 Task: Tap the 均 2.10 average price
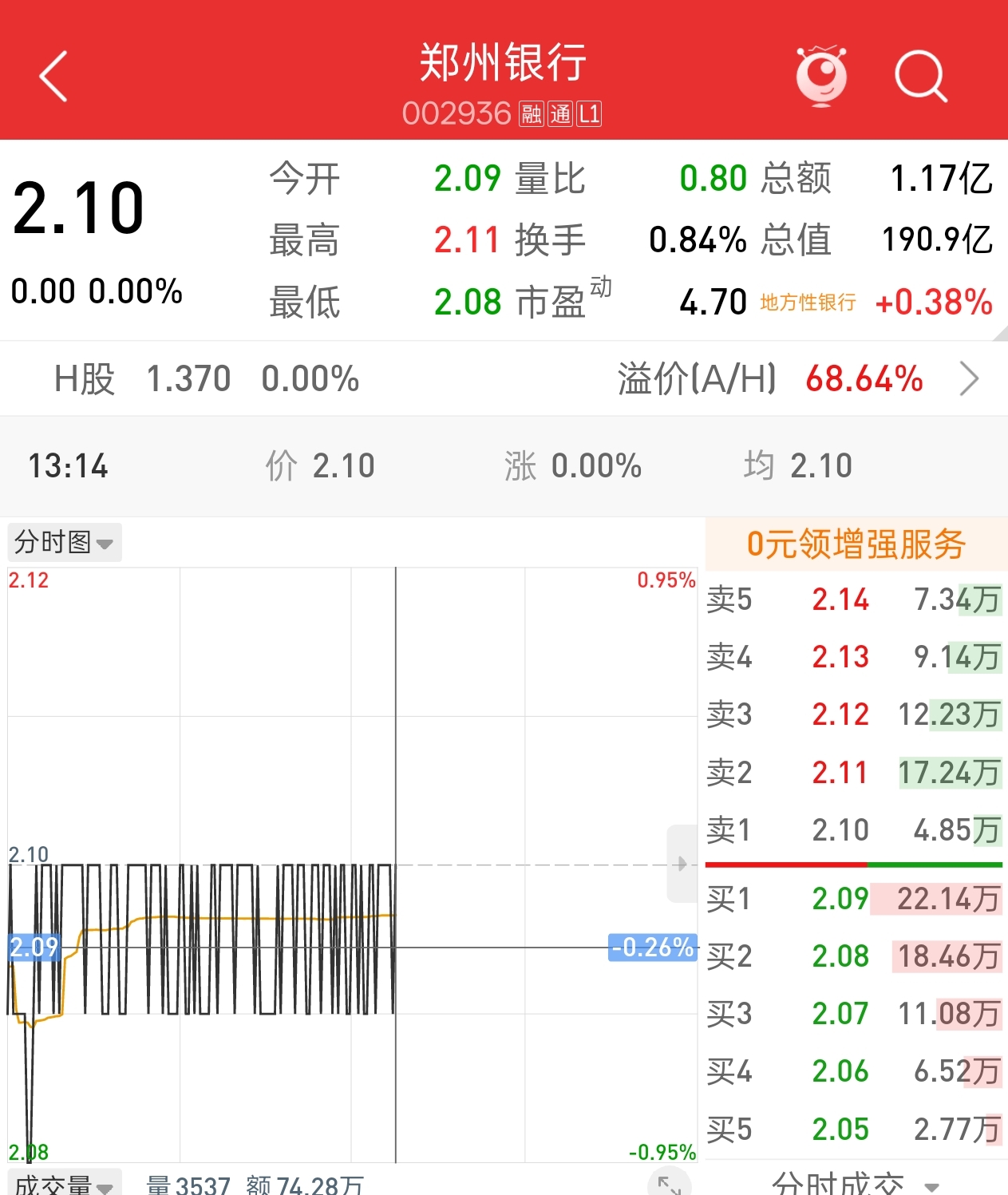pyautogui.click(x=797, y=466)
